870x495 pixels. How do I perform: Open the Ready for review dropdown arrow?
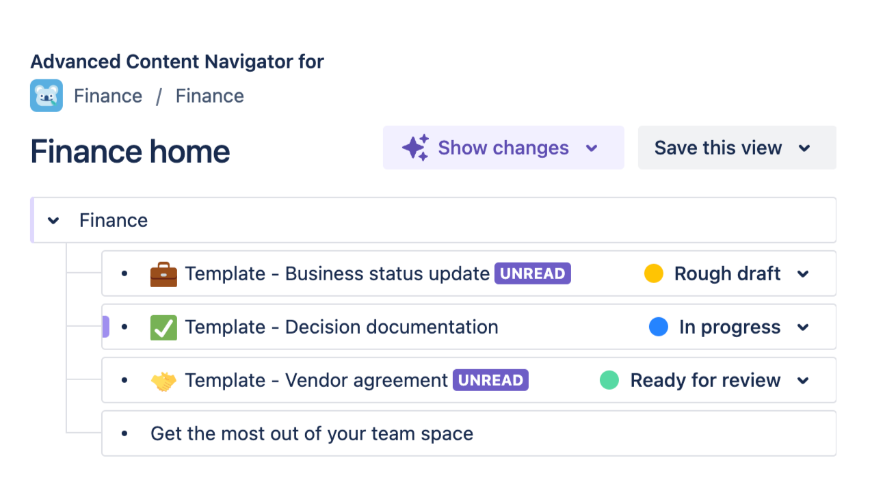tap(803, 381)
